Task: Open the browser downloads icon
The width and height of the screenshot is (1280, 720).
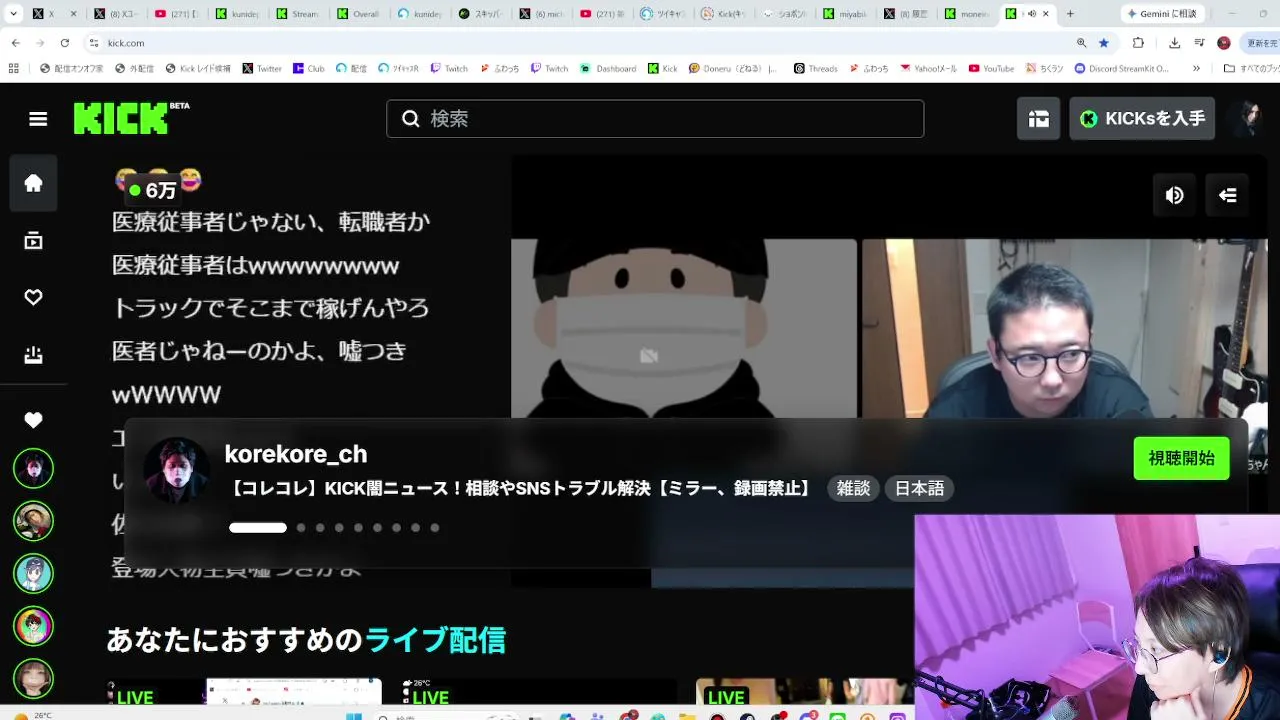Action: 1175,43
